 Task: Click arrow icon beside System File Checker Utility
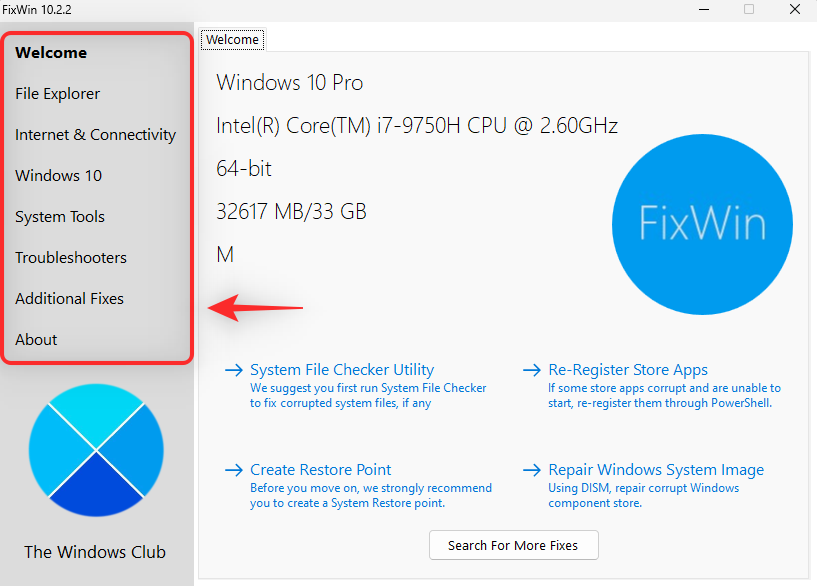click(x=234, y=370)
